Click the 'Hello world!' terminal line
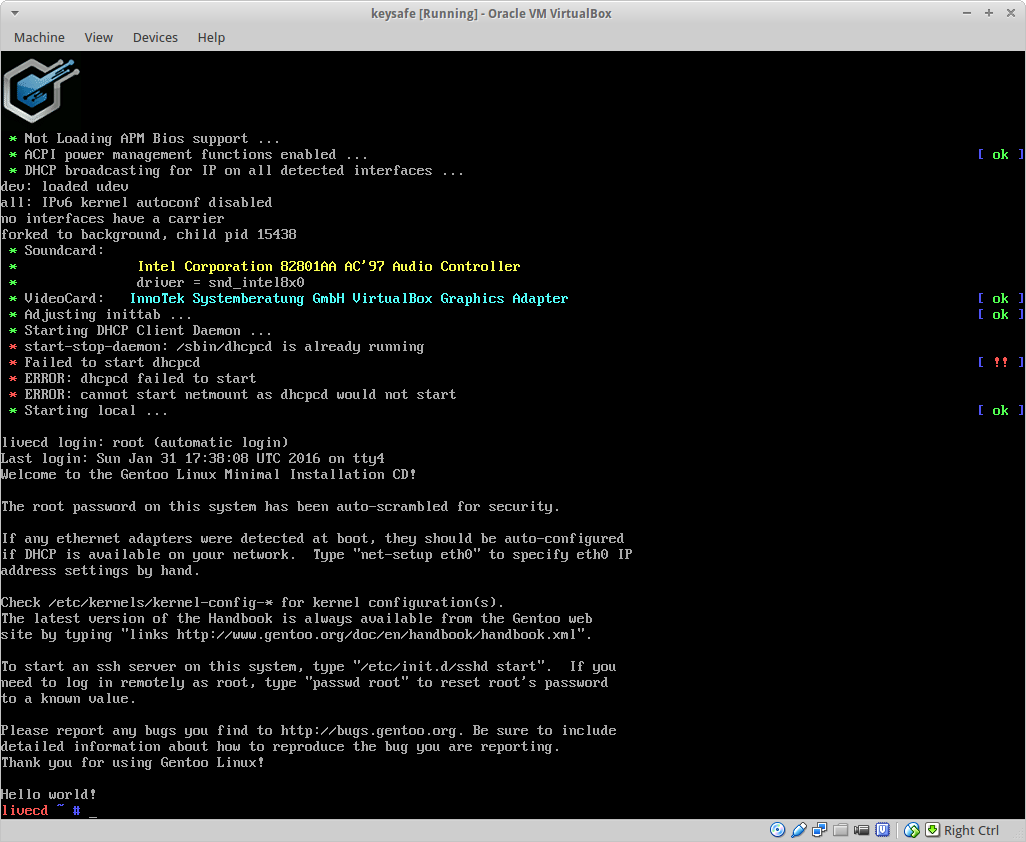This screenshot has width=1026, height=842. (49, 794)
